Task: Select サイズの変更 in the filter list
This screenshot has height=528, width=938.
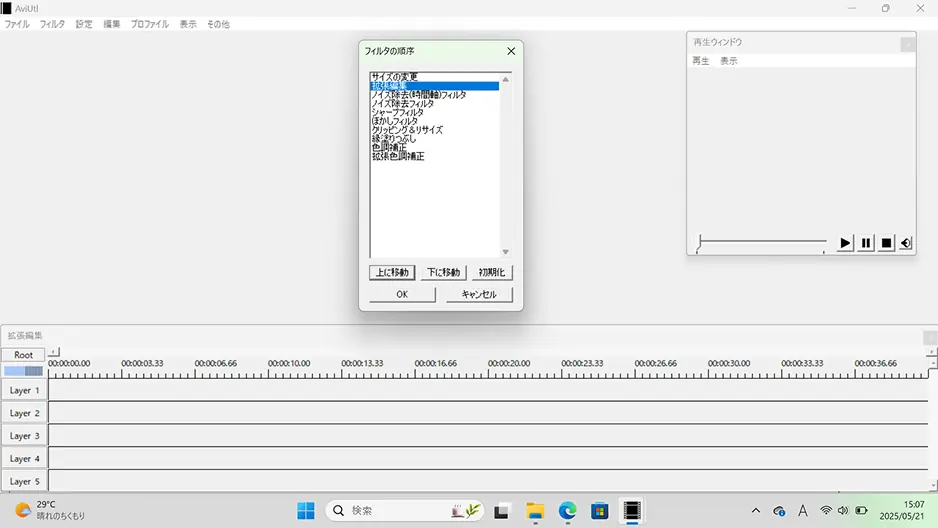Action: point(434,77)
